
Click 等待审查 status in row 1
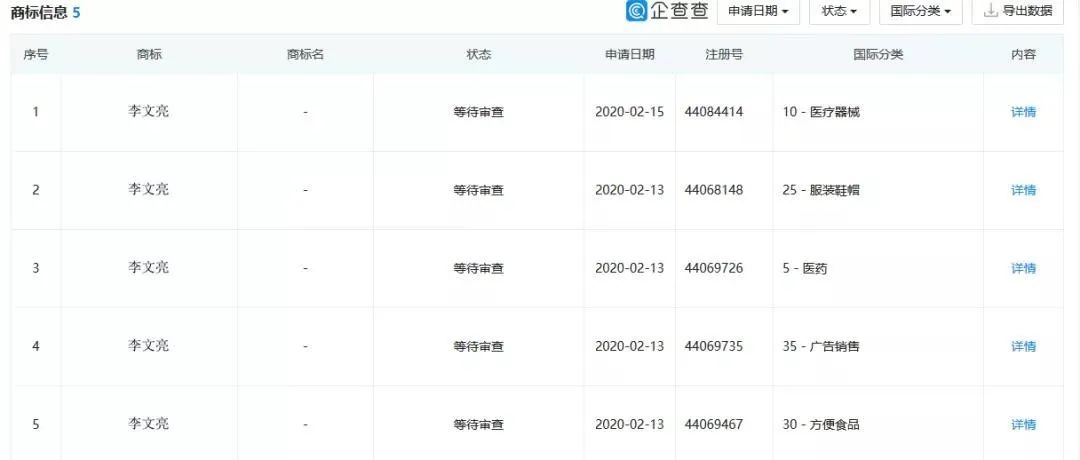[x=479, y=112]
